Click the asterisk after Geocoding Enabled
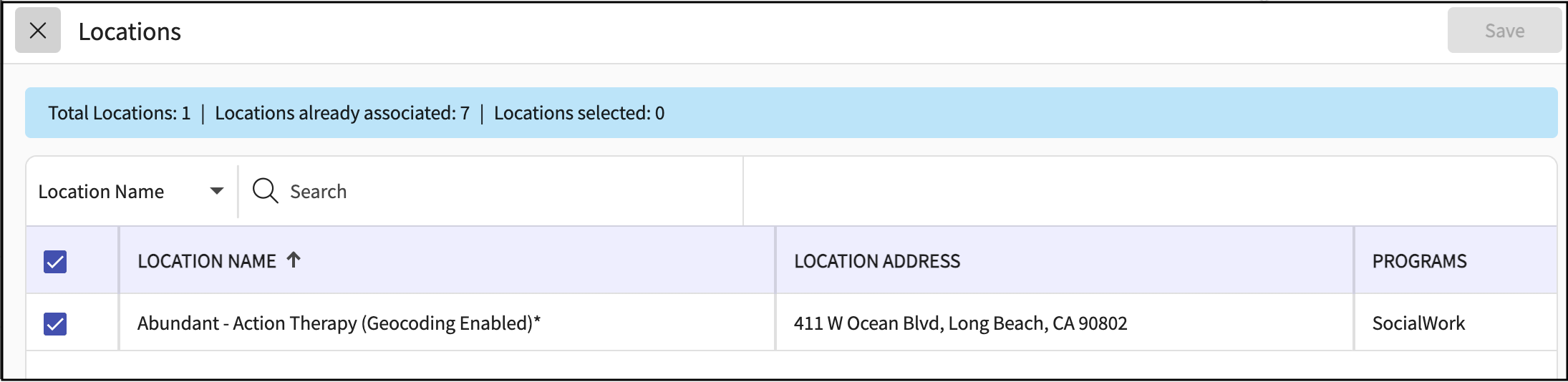 pyautogui.click(x=537, y=320)
